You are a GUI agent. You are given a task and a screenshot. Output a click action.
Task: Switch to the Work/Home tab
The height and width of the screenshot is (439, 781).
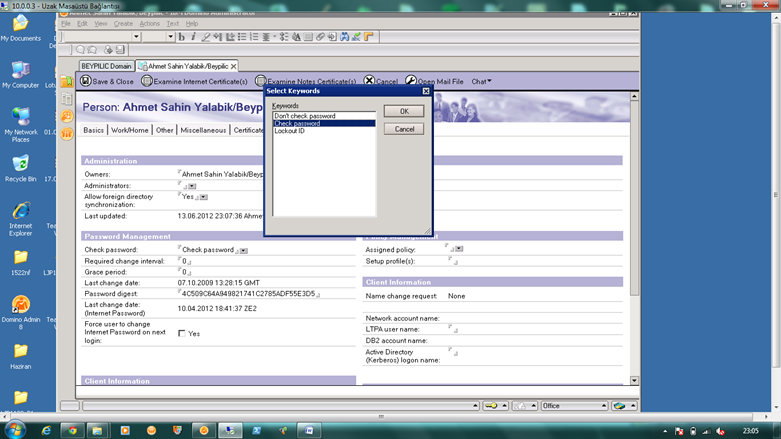tap(130, 130)
